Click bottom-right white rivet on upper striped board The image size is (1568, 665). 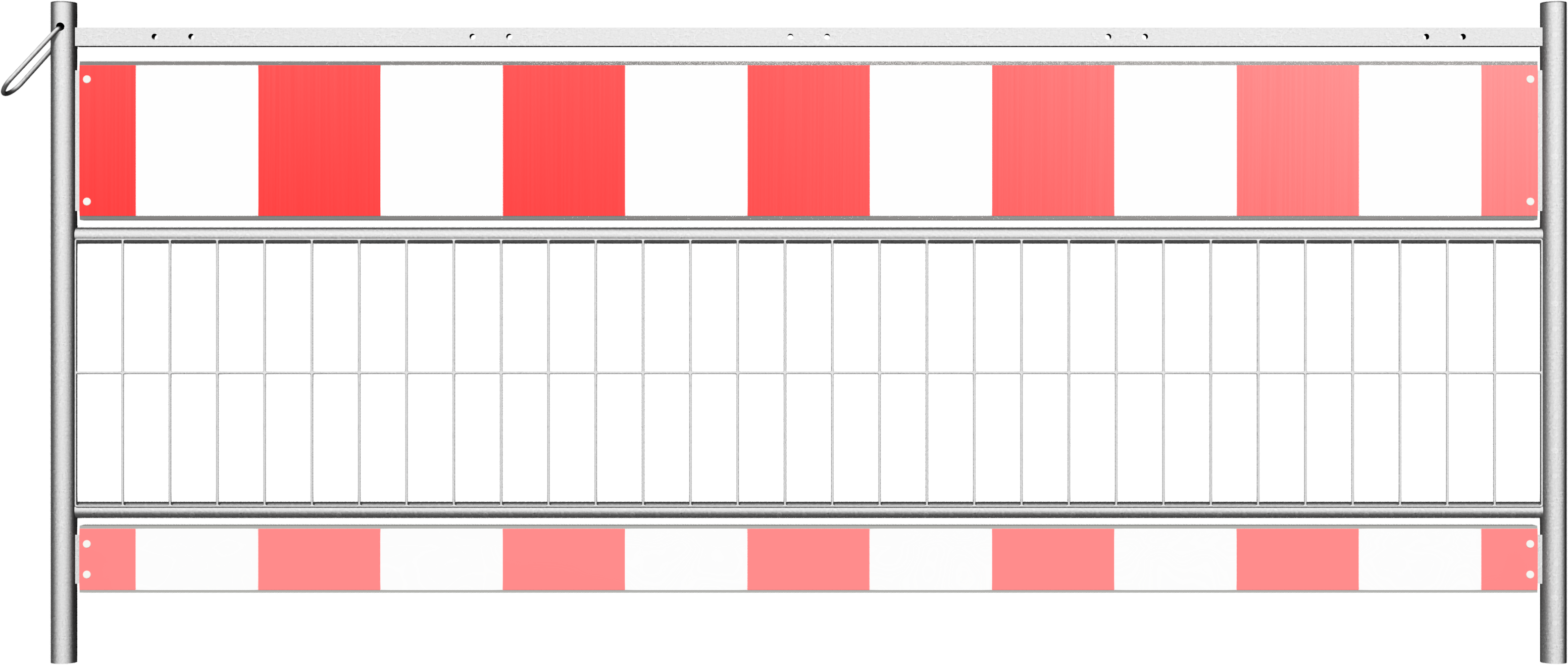tap(1530, 202)
